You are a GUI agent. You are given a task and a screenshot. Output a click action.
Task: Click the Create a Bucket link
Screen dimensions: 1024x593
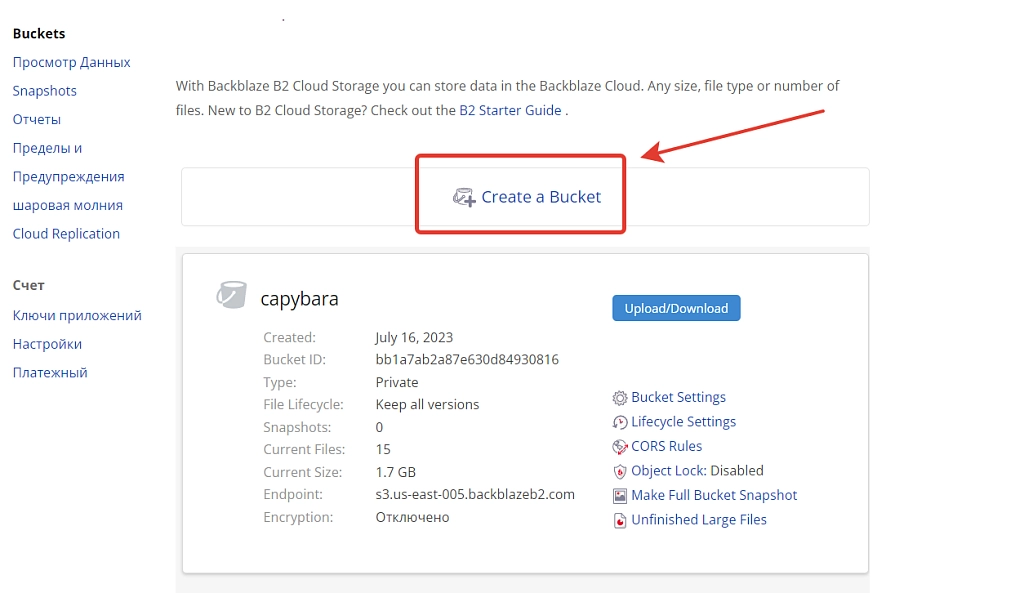[x=541, y=197]
